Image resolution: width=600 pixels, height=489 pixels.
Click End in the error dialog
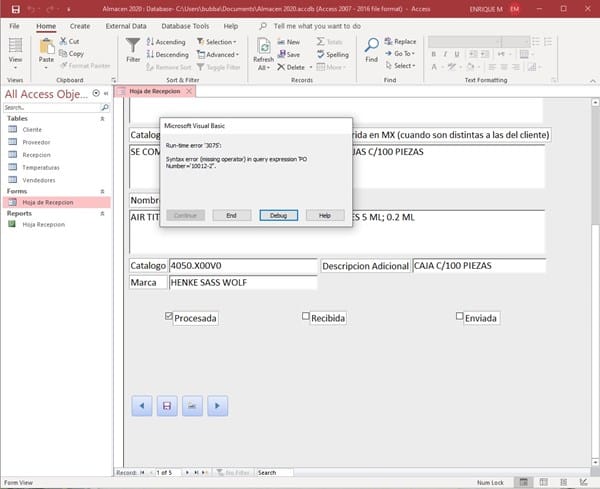pyautogui.click(x=232, y=215)
